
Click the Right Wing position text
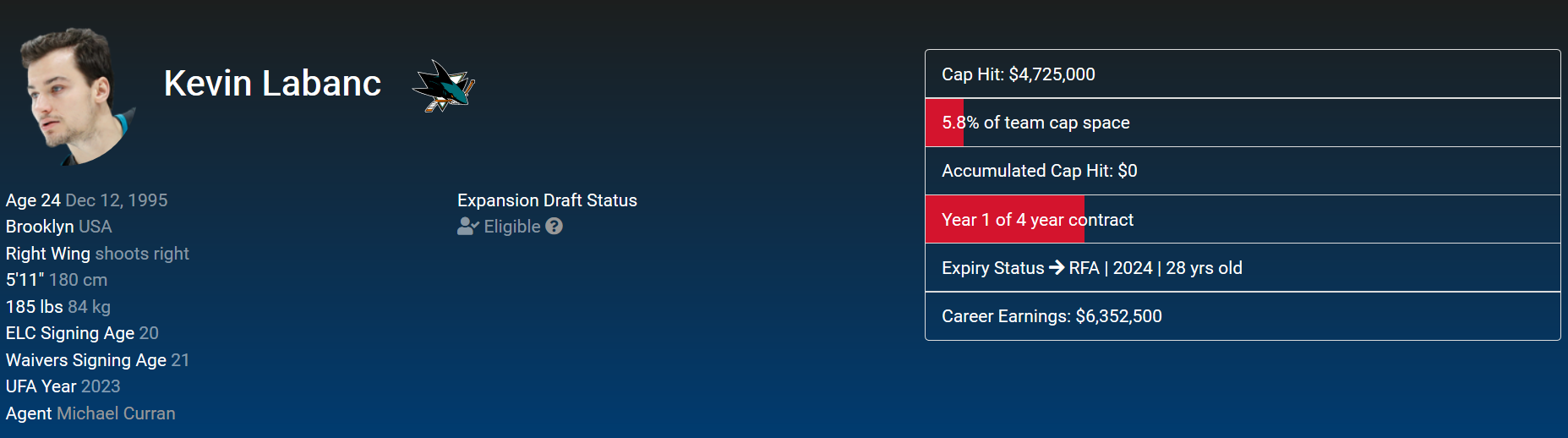[x=48, y=254]
